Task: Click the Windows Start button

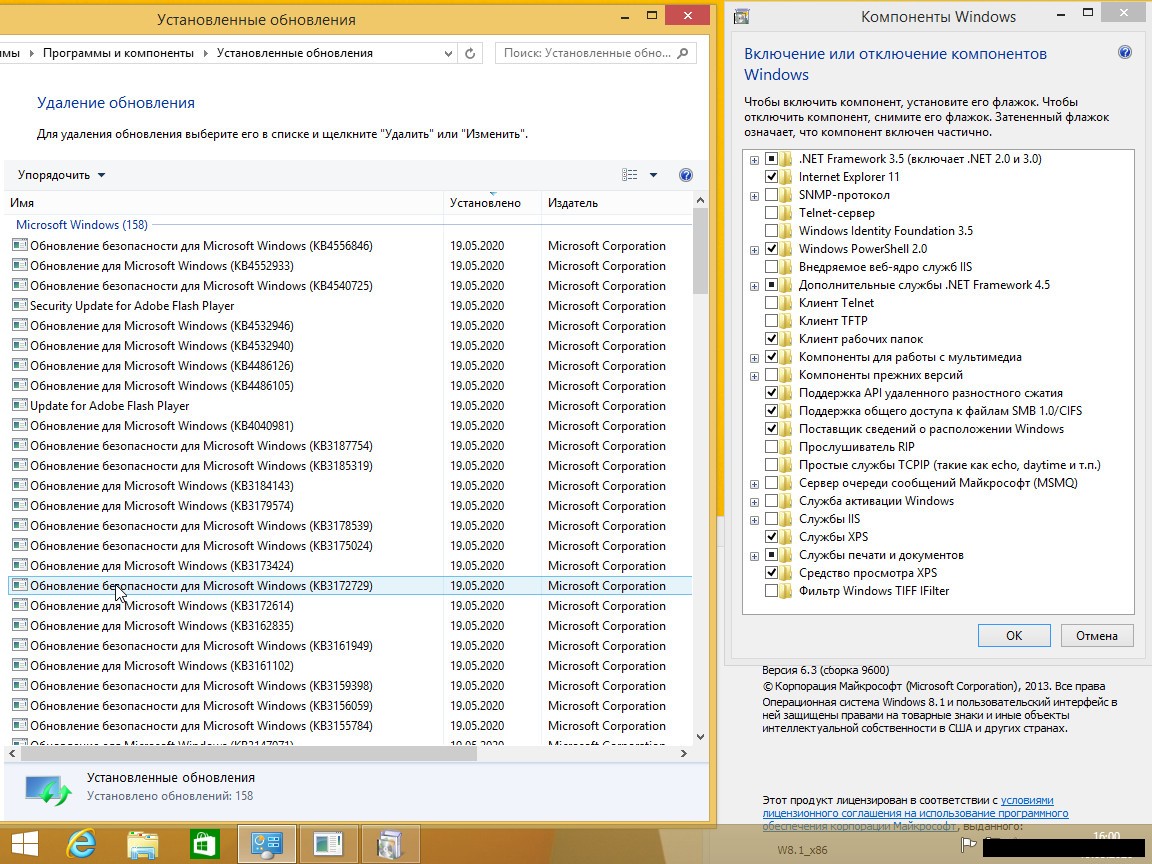Action: (24, 845)
